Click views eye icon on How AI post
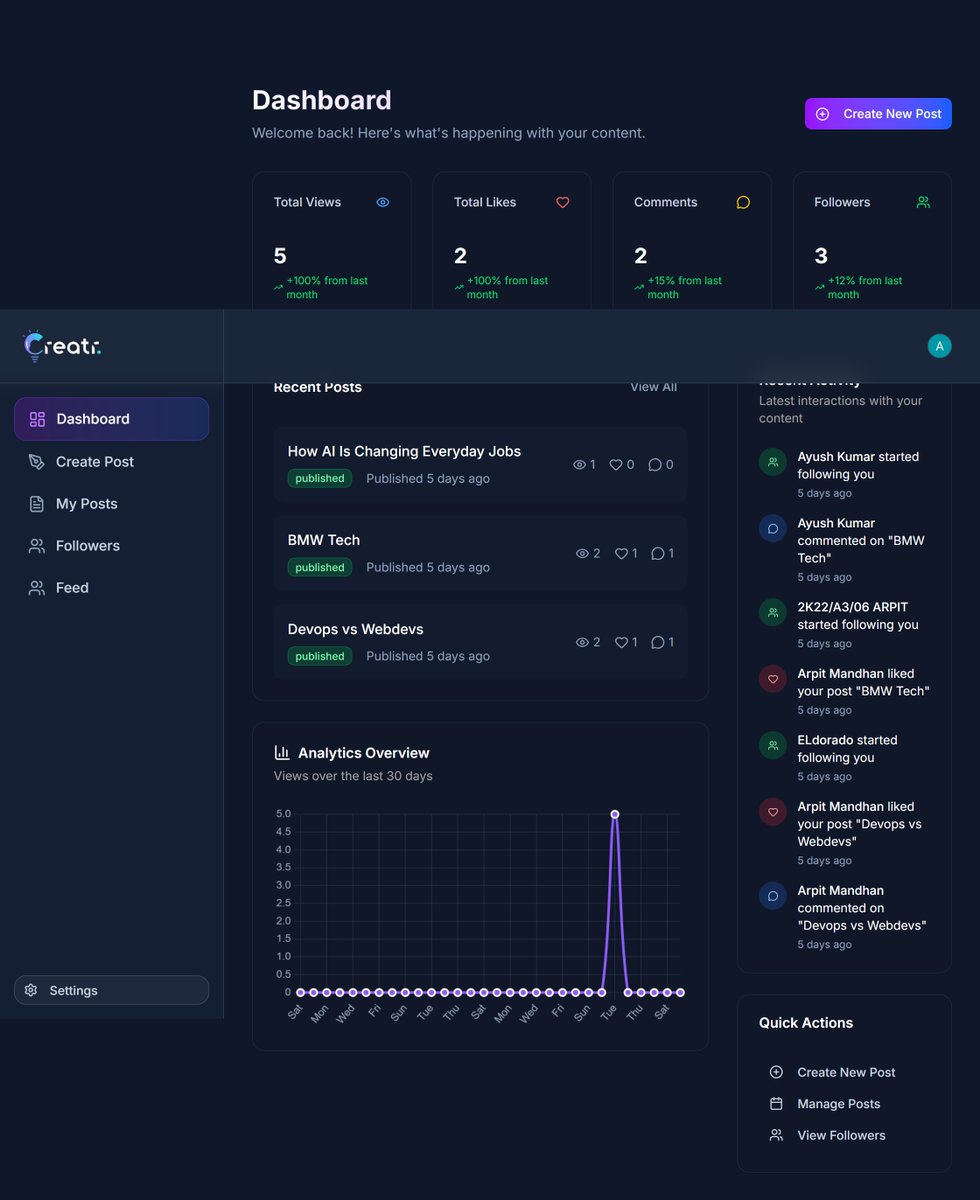Screen dimensions: 980x1200 579,464
